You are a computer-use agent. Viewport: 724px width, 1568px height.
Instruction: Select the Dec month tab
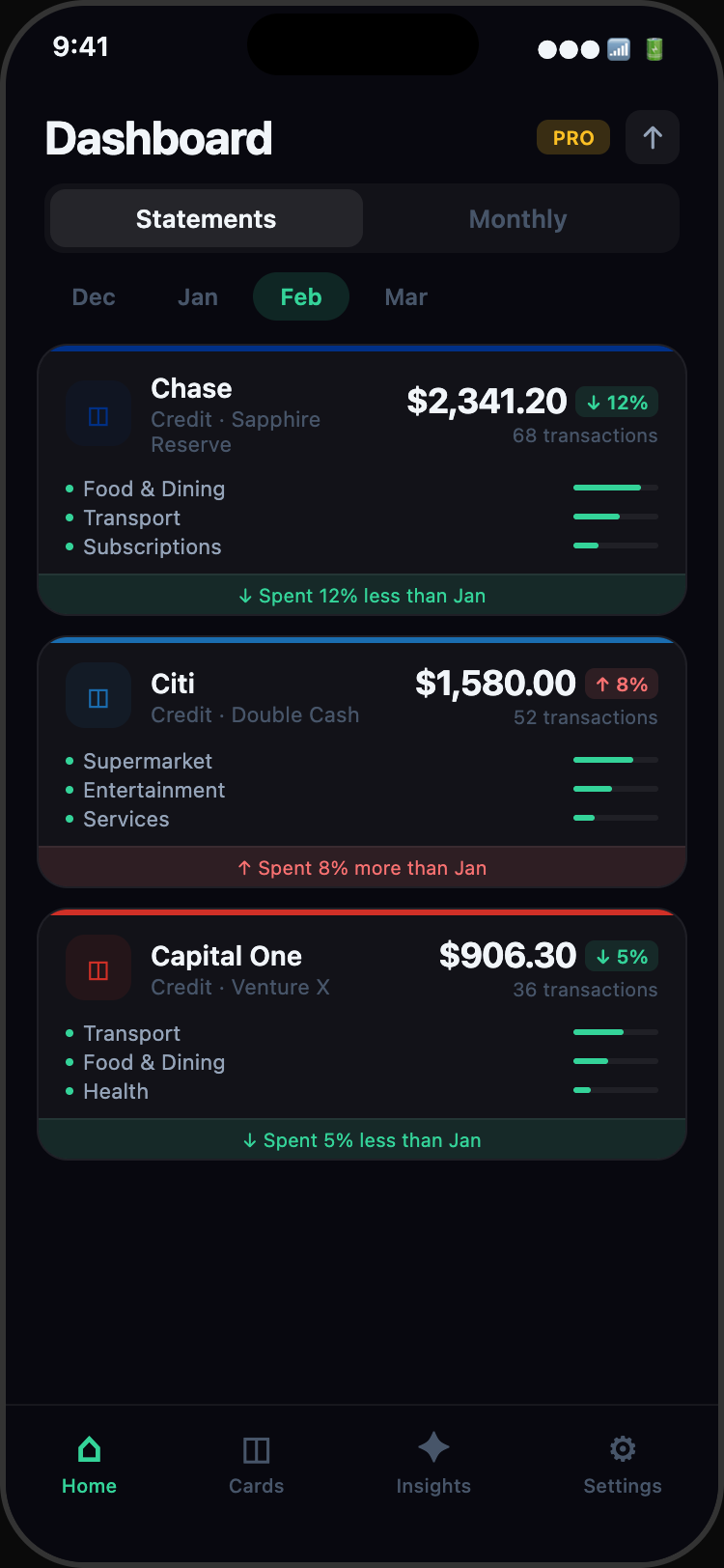click(94, 297)
